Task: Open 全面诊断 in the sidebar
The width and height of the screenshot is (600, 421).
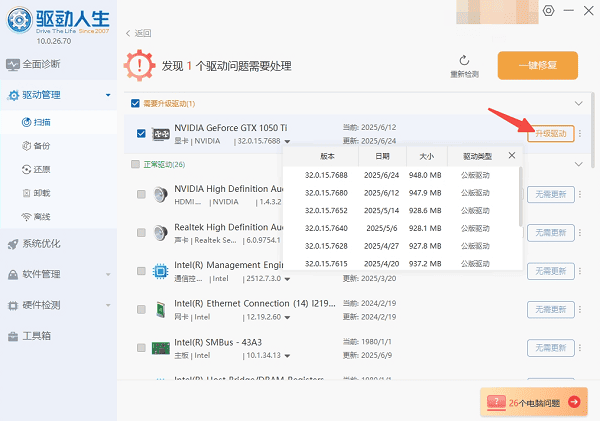Action: coord(40,67)
